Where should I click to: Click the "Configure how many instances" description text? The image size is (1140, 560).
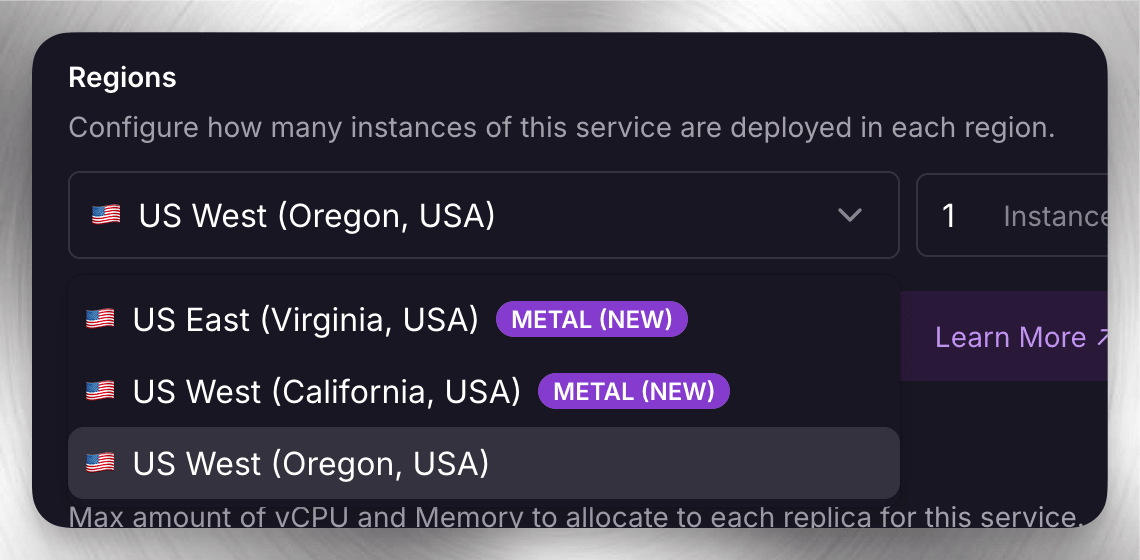coord(562,128)
